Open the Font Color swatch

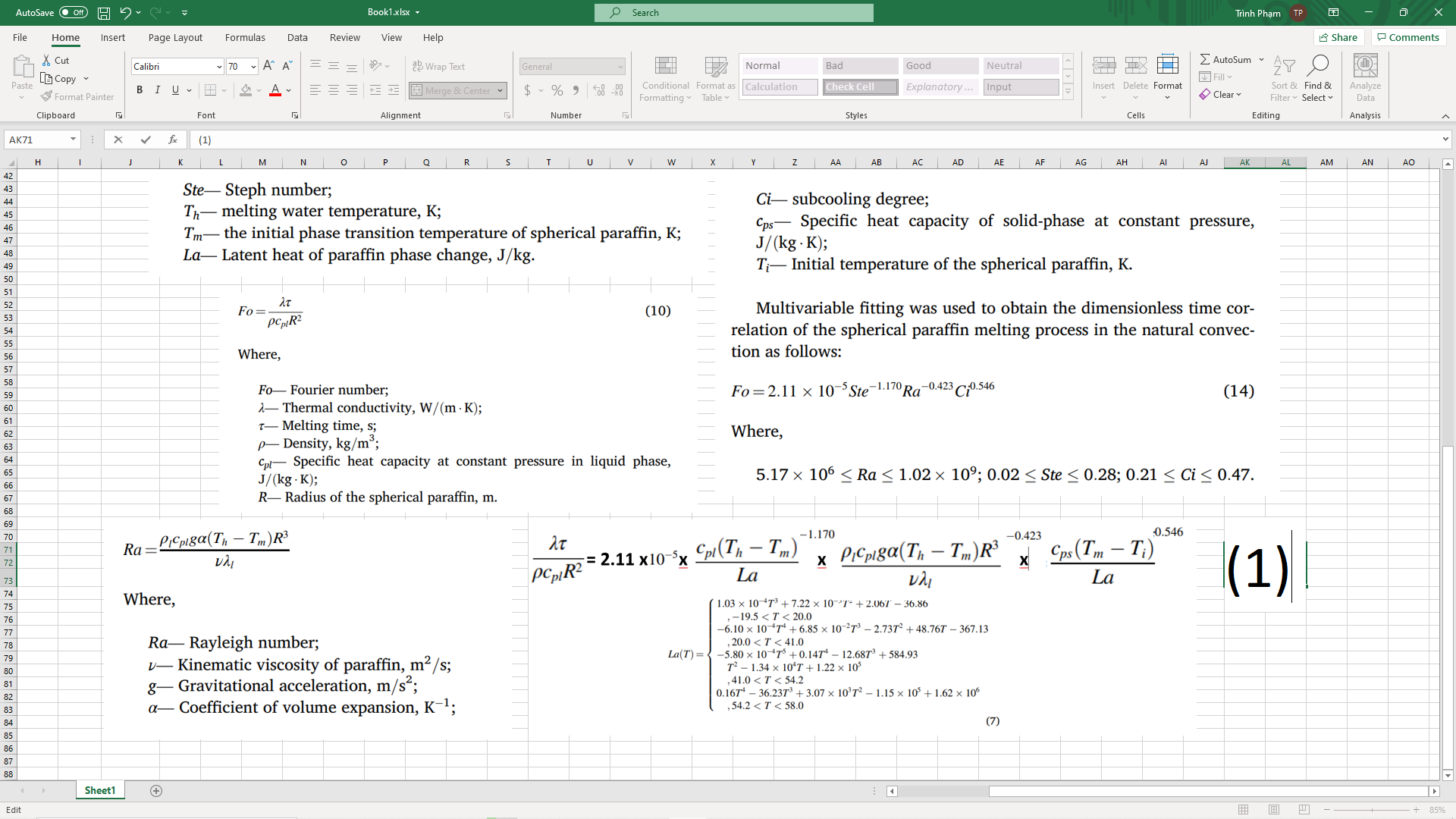pos(275,90)
